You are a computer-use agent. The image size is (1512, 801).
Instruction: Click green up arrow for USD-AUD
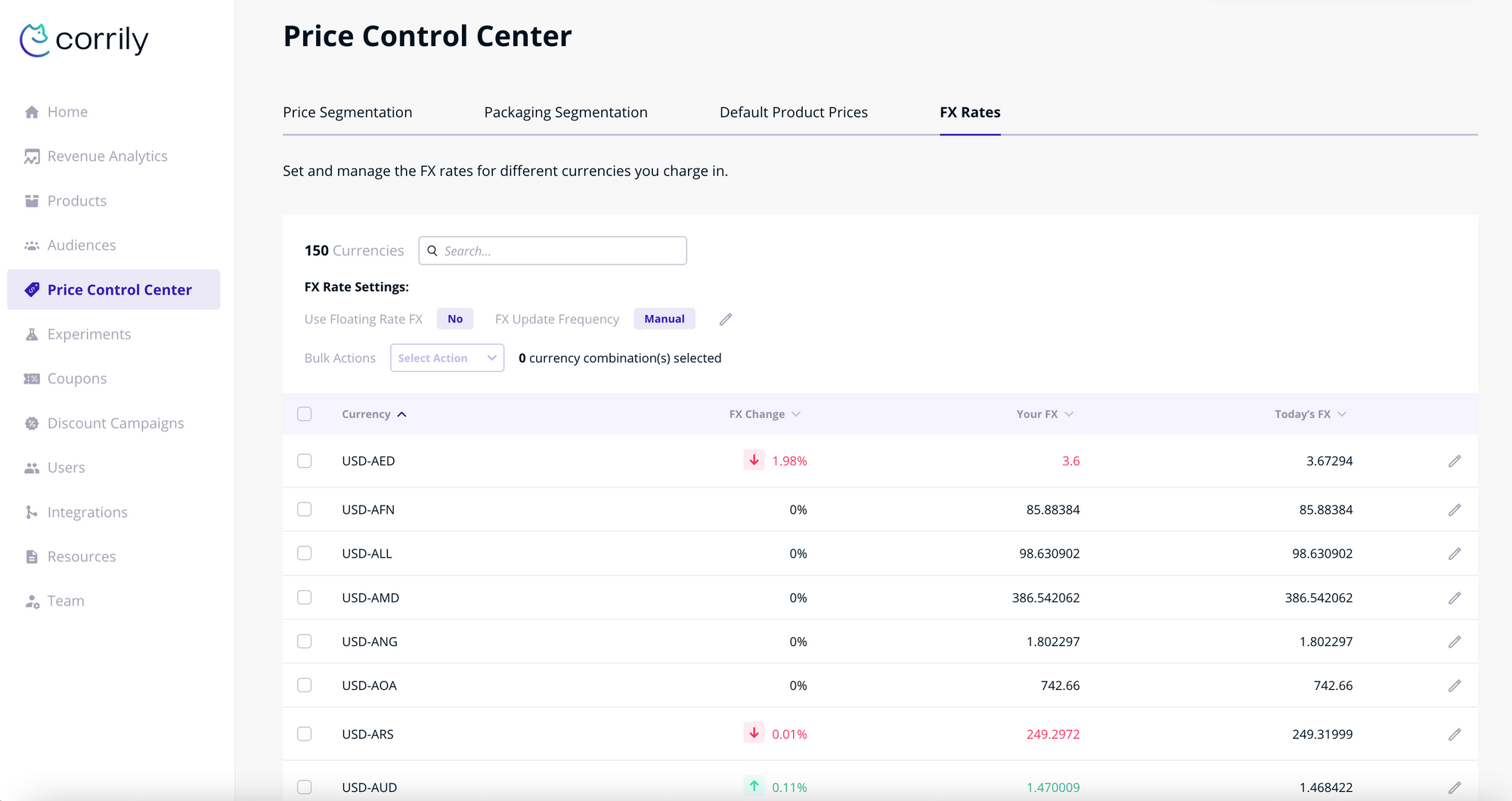click(754, 786)
